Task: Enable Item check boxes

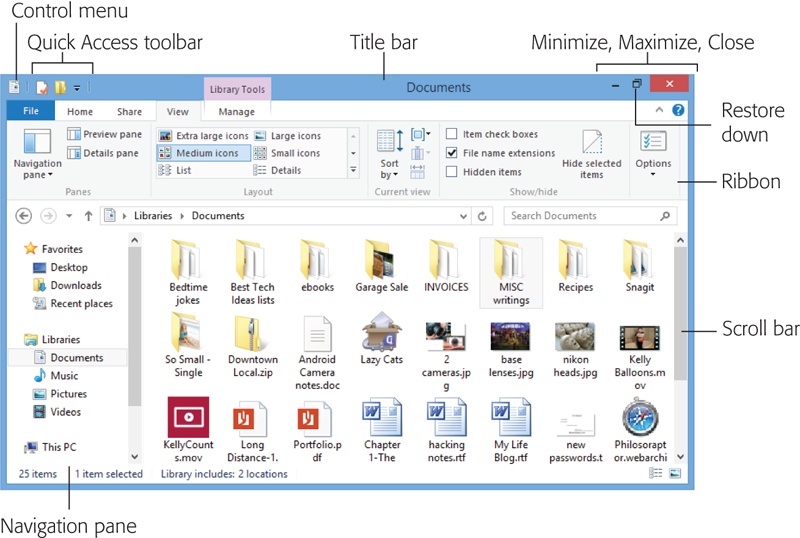Action: pos(452,134)
